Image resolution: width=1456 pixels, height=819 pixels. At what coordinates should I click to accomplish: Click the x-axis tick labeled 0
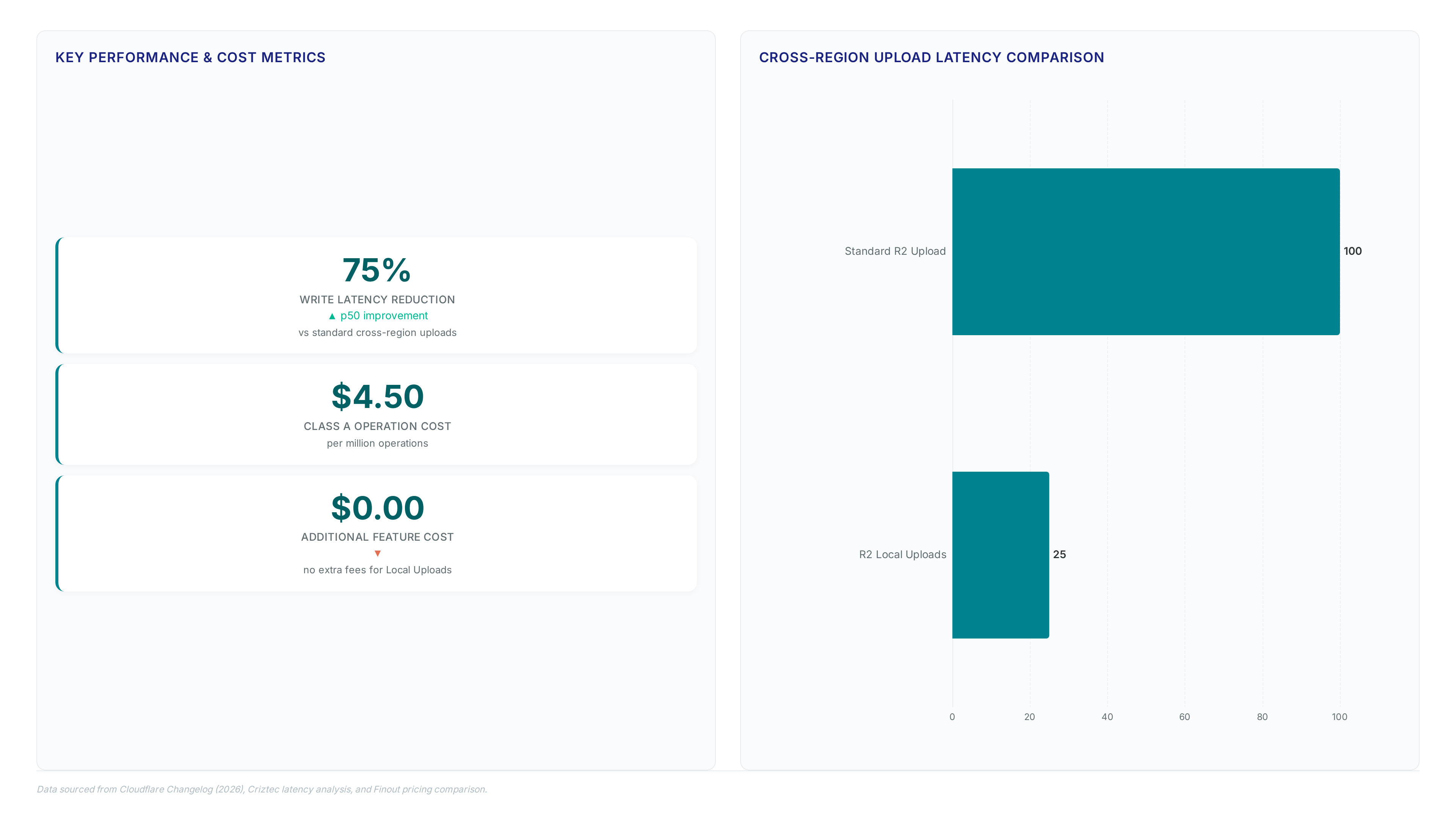click(x=952, y=717)
